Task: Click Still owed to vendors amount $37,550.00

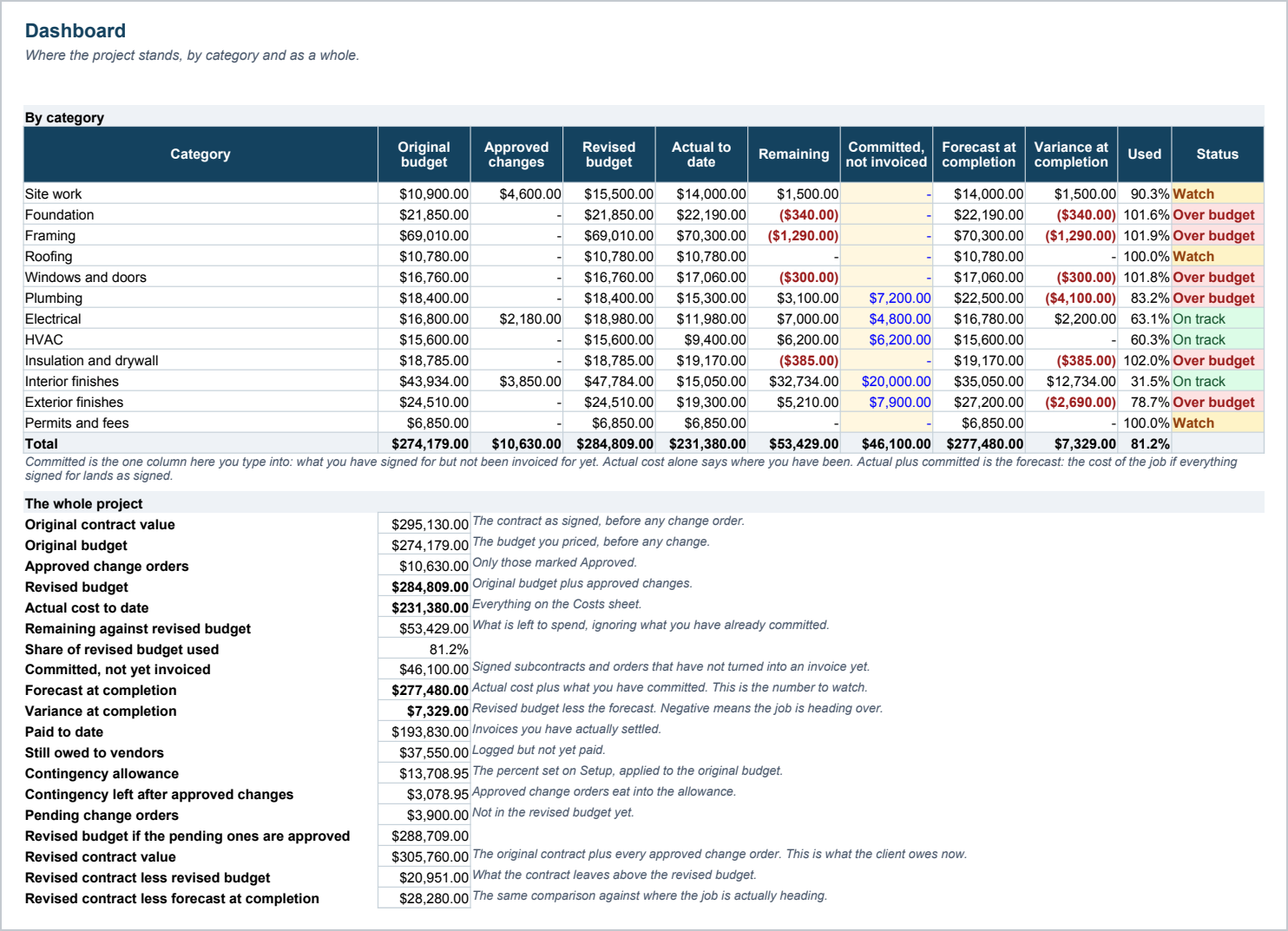Action: coord(424,752)
